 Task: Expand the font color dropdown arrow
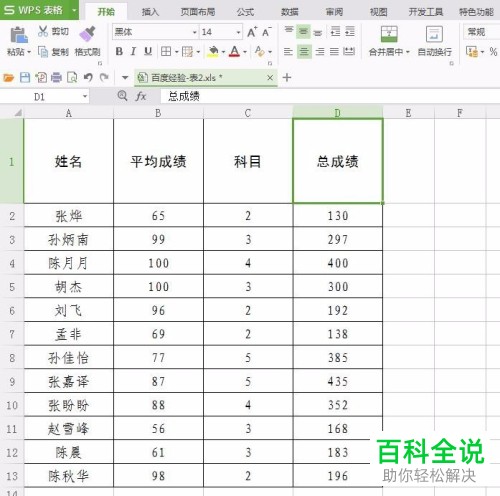coord(245,52)
